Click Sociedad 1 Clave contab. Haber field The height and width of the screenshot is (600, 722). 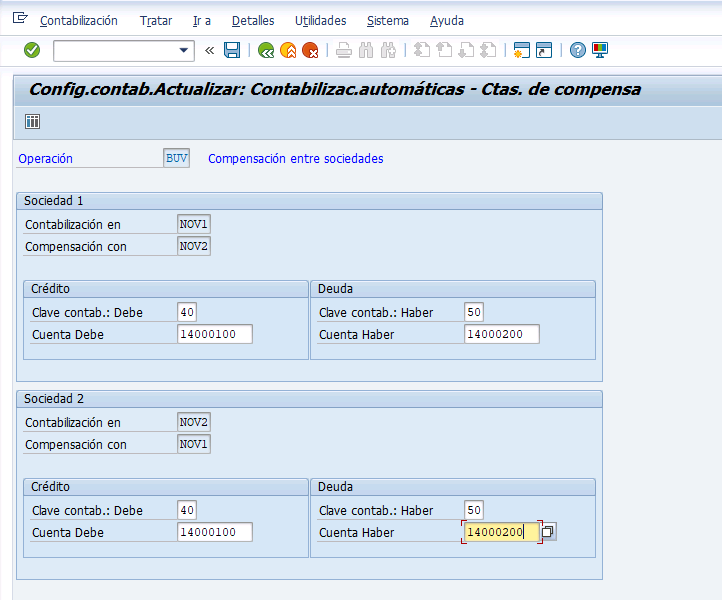tap(474, 312)
